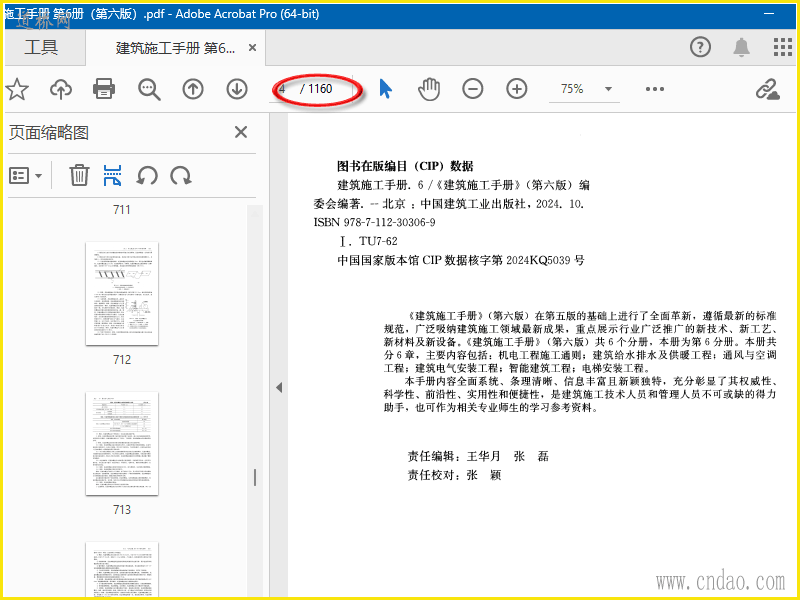
Task: Rotate pages clockwise
Action: coord(181,176)
